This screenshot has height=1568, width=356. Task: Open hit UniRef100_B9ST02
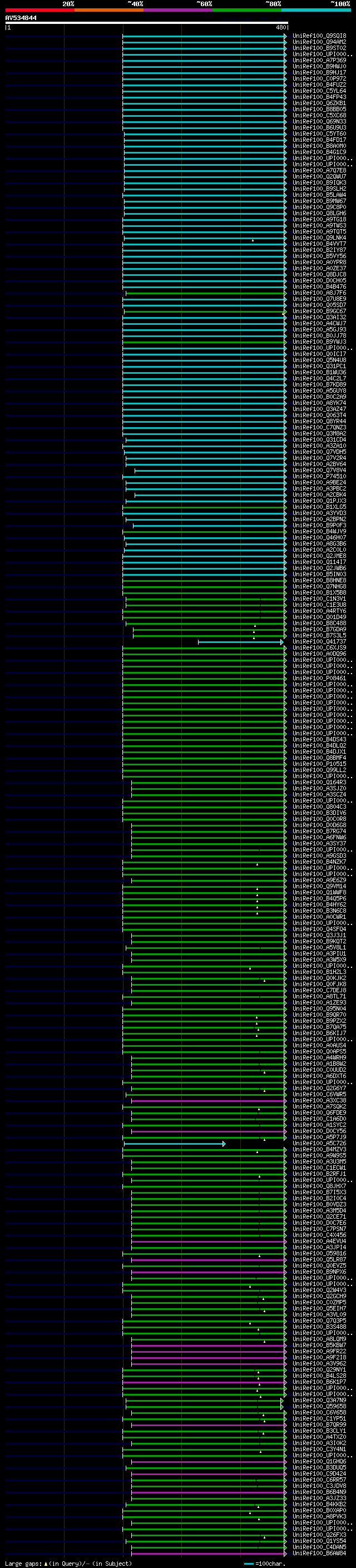[319, 48]
